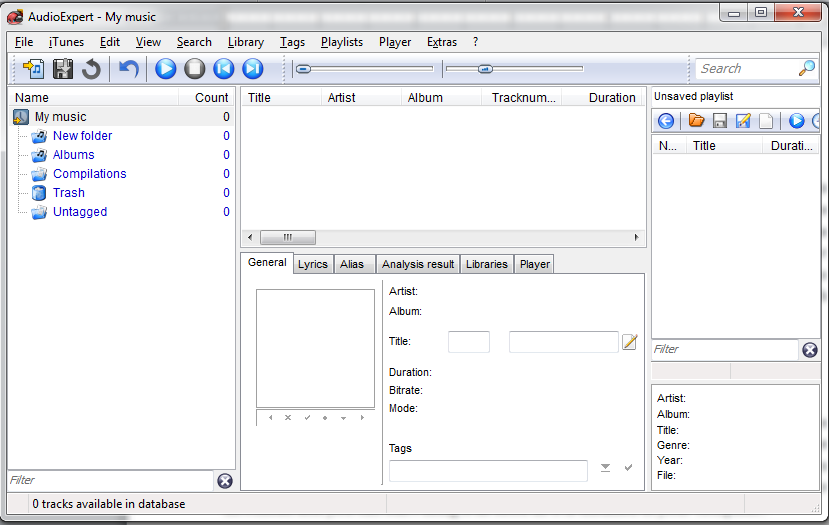Switch to the Lyrics tab
This screenshot has height=525, width=829.
[313, 264]
